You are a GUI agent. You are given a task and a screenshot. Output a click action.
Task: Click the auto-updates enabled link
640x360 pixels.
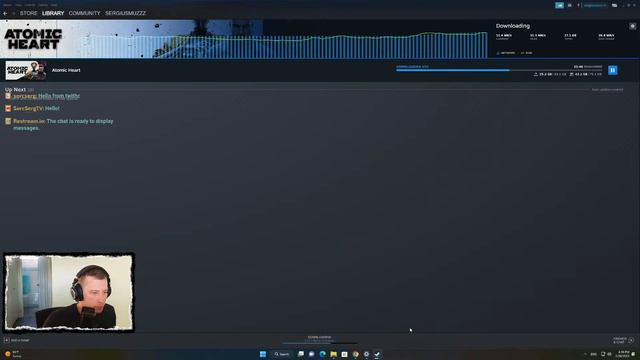[x=607, y=89]
